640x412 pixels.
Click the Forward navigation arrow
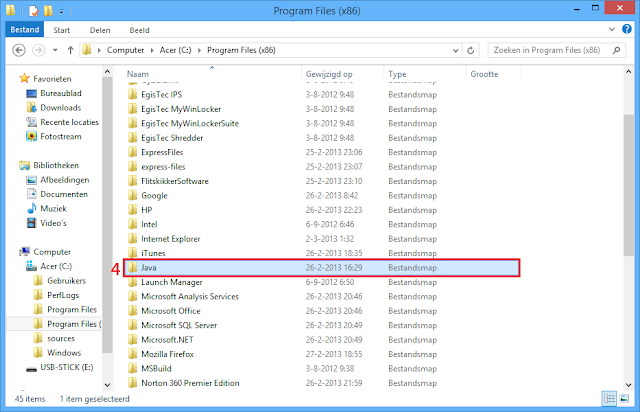pyautogui.click(x=38, y=50)
